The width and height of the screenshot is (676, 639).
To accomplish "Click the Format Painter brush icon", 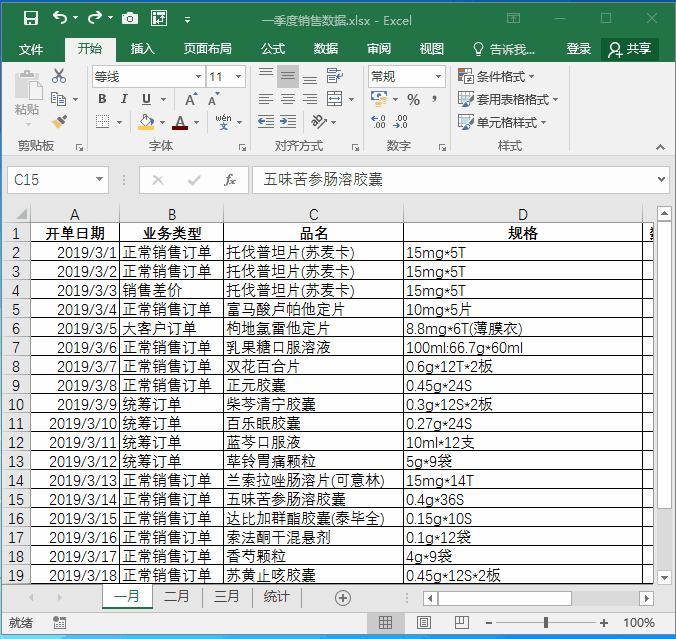I will click(x=58, y=122).
